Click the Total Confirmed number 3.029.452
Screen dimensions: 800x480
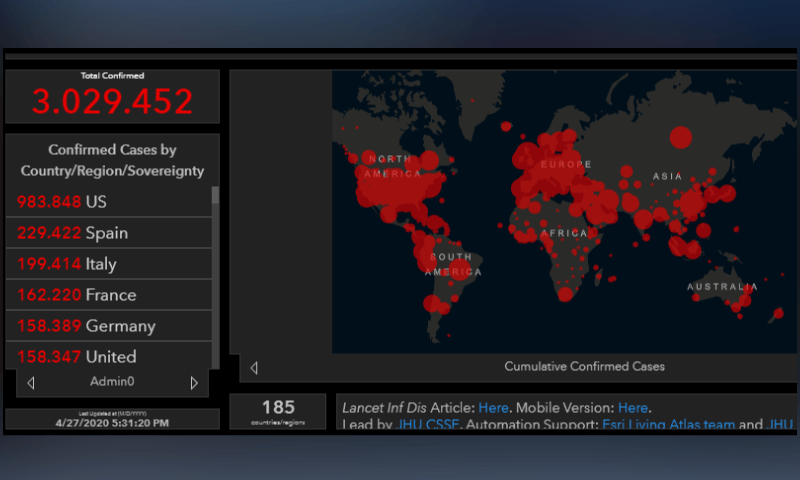pyautogui.click(x=112, y=101)
